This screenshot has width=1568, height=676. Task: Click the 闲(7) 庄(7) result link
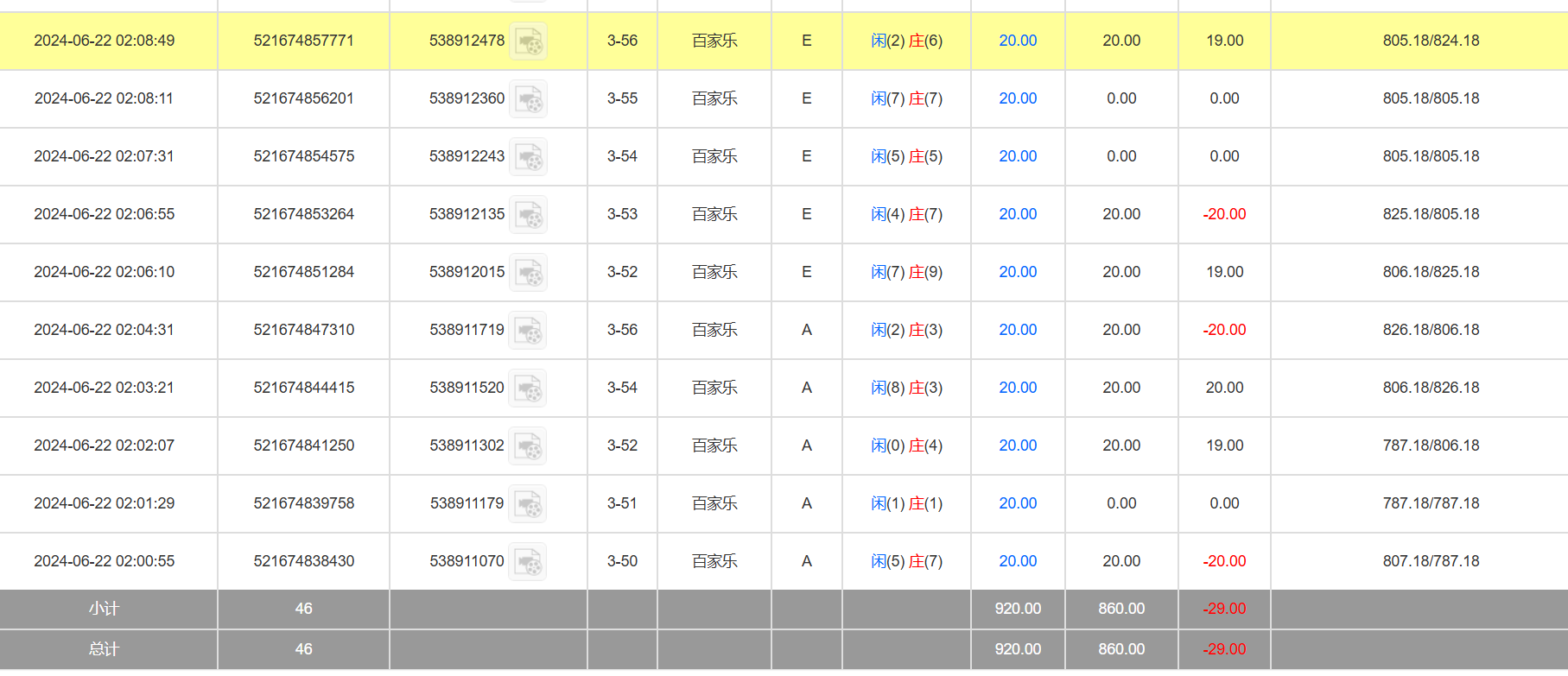[x=906, y=98]
